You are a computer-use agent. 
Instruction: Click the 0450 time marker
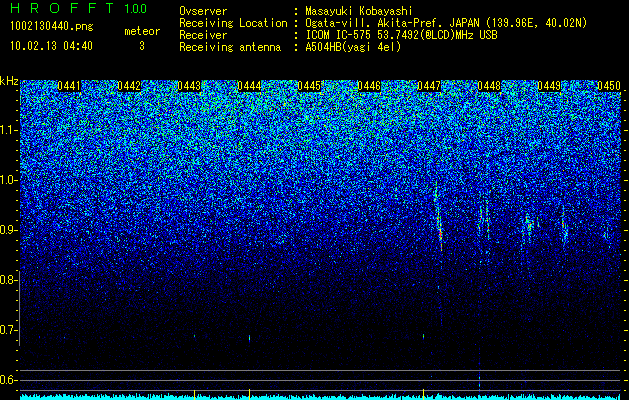pos(609,86)
